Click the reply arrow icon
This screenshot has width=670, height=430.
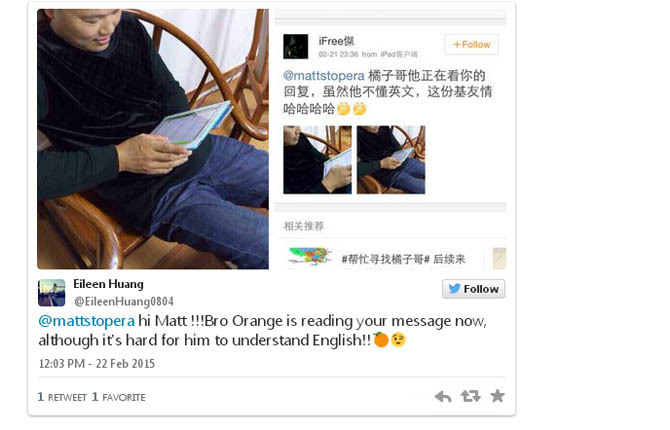coord(443,397)
